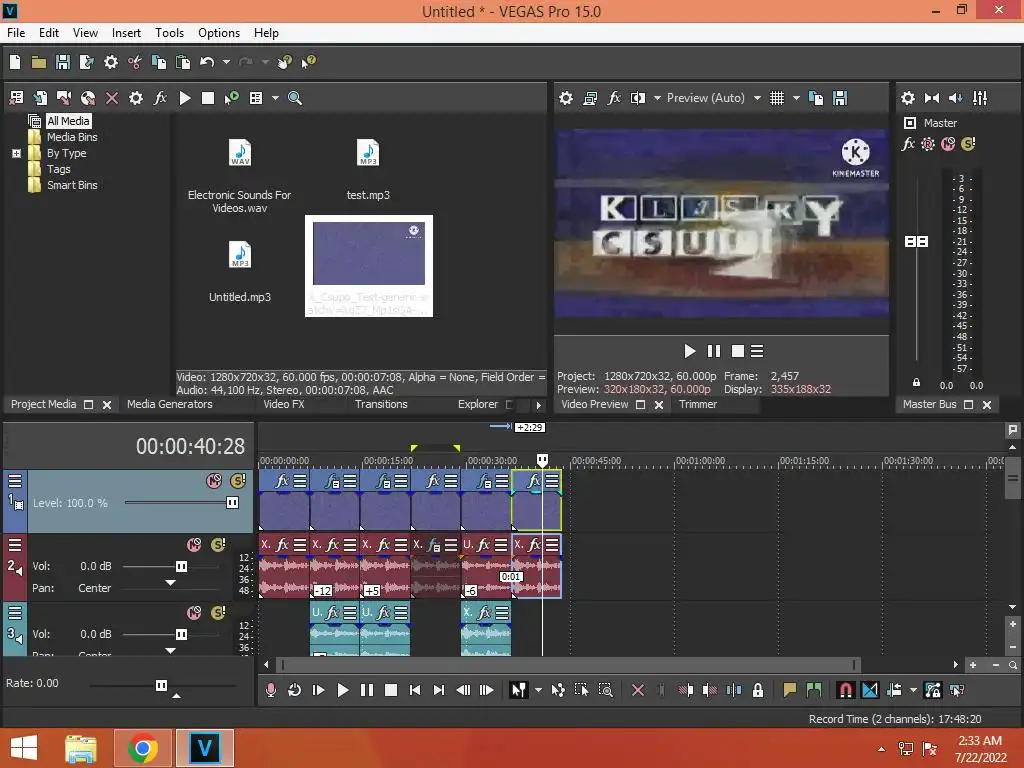Stop playback in timeline transport bar

391,690
